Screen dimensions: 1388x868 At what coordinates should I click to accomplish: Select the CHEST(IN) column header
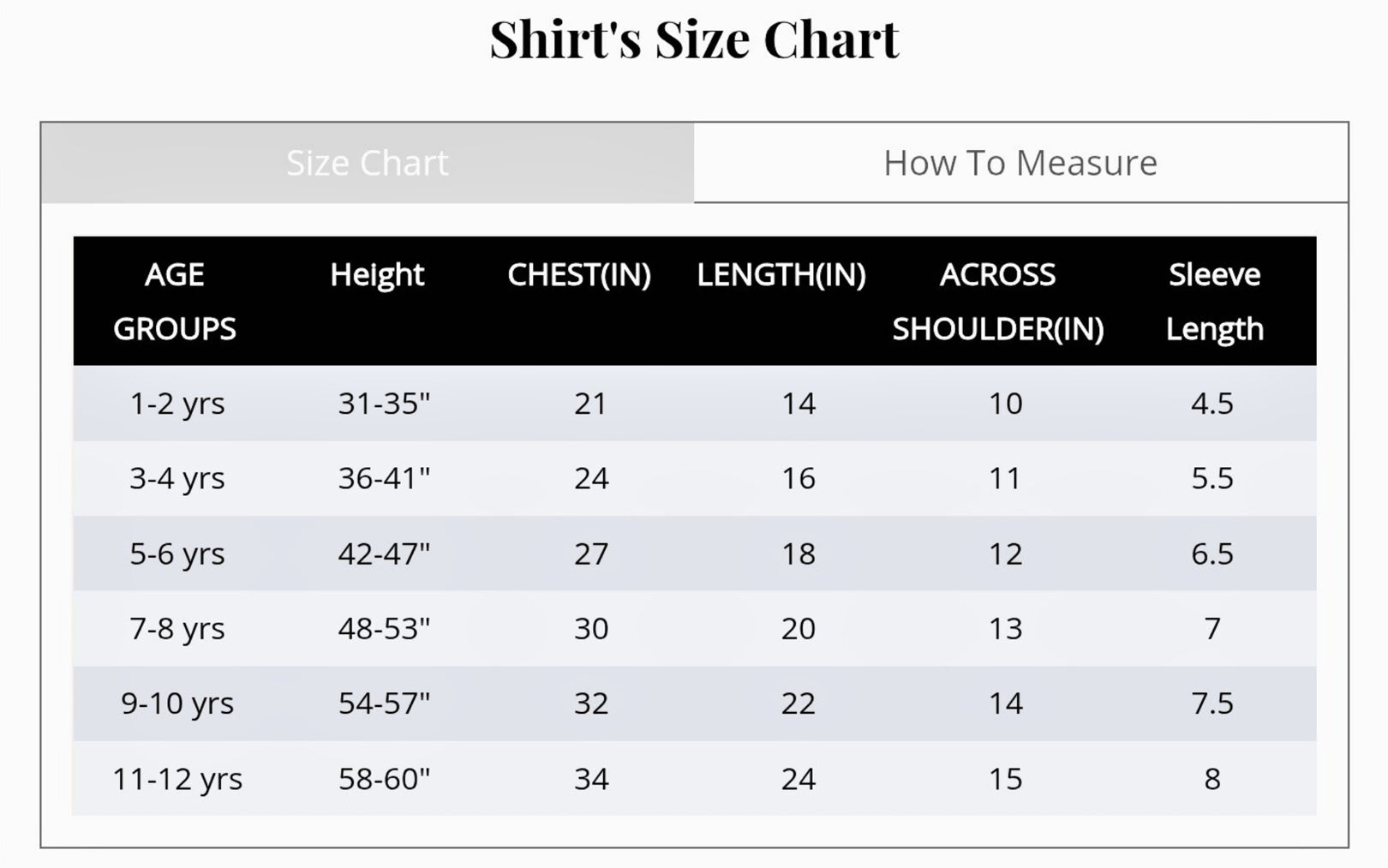(579, 275)
